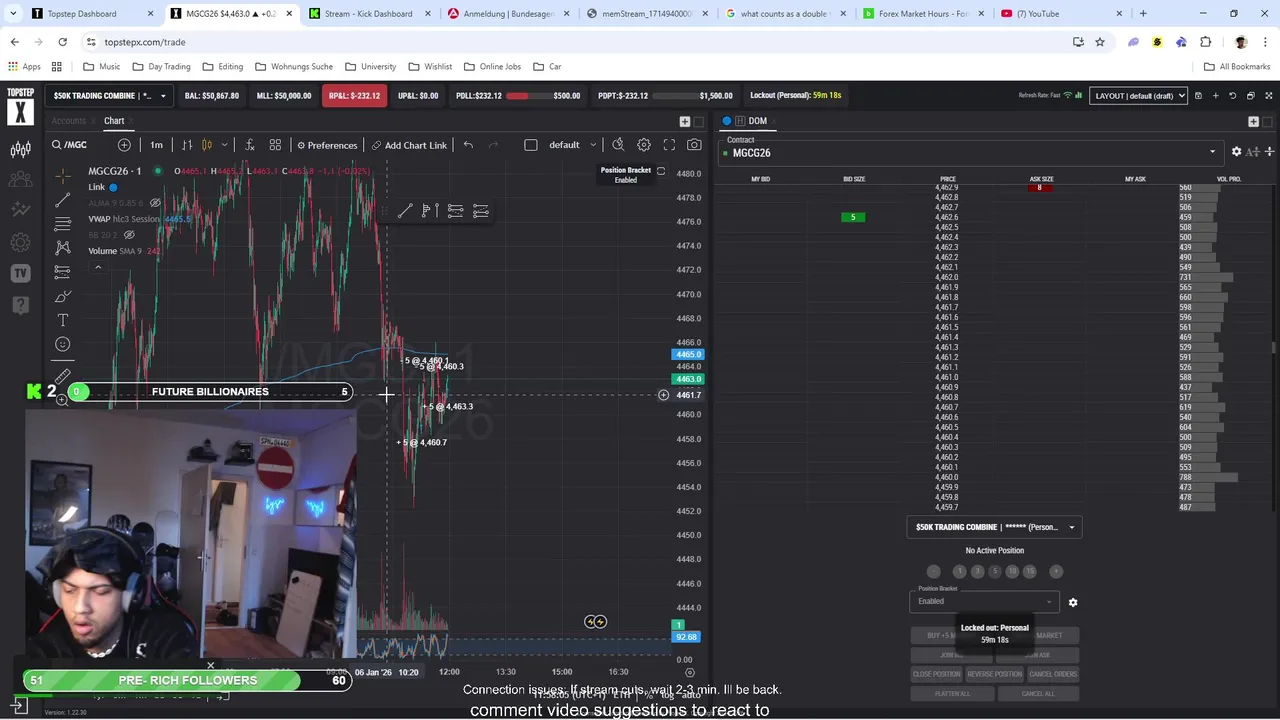1280x720 pixels.
Task: Click Add Chart Link
Action: pos(409,145)
